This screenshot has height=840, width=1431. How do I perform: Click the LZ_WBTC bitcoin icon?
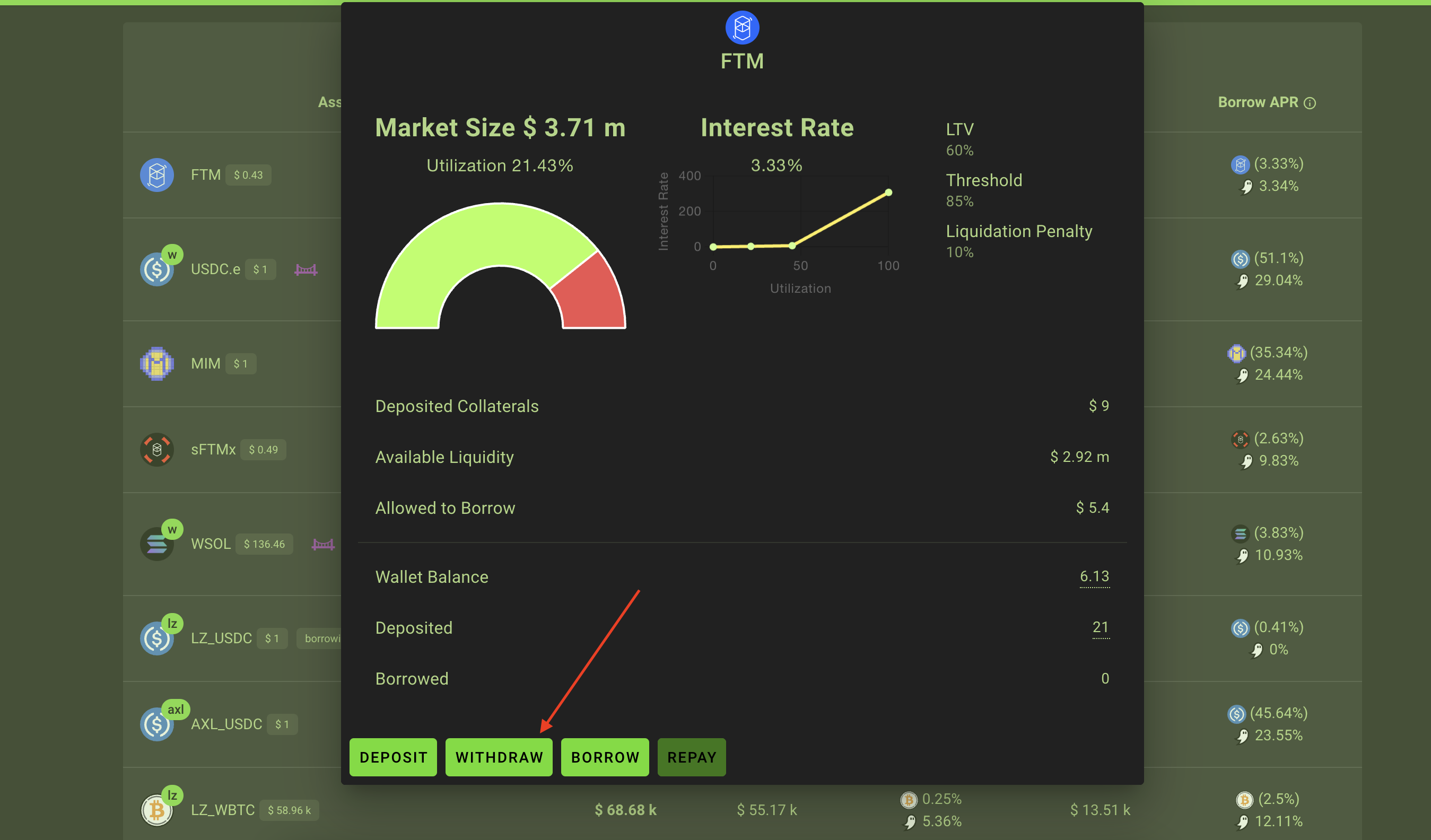156,810
